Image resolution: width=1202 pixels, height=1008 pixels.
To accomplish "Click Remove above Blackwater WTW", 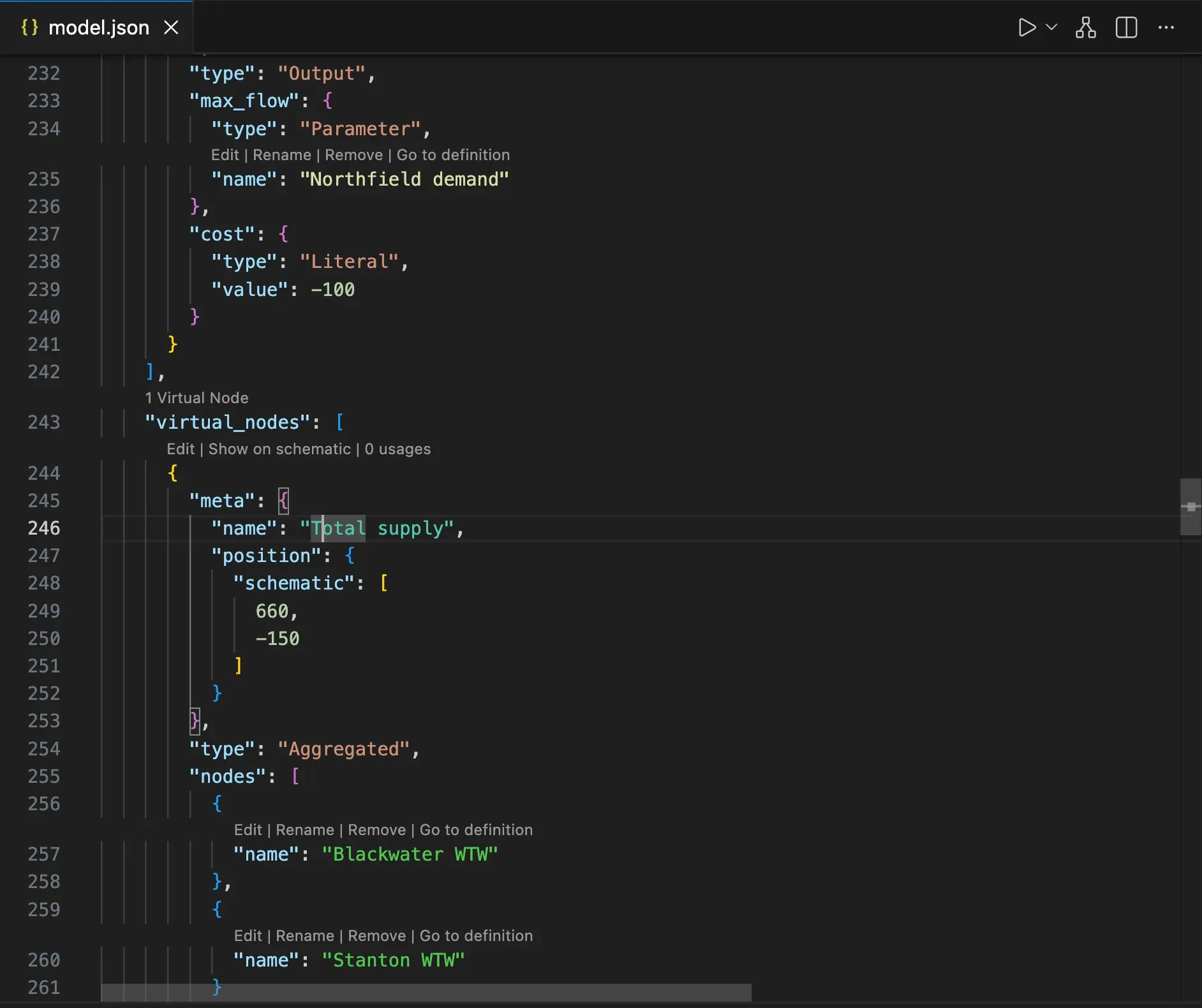I will pyautogui.click(x=377, y=830).
